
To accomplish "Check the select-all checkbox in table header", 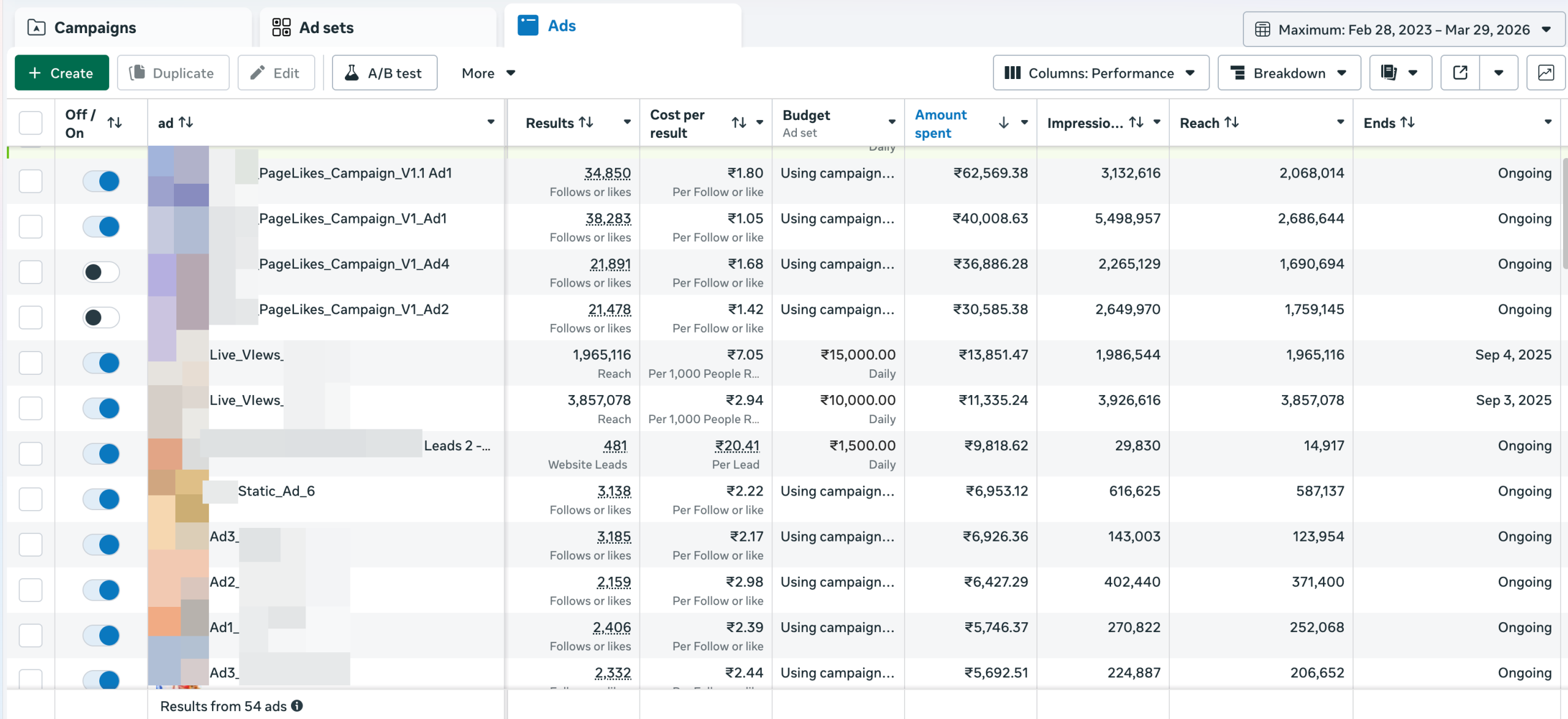I will coord(30,122).
